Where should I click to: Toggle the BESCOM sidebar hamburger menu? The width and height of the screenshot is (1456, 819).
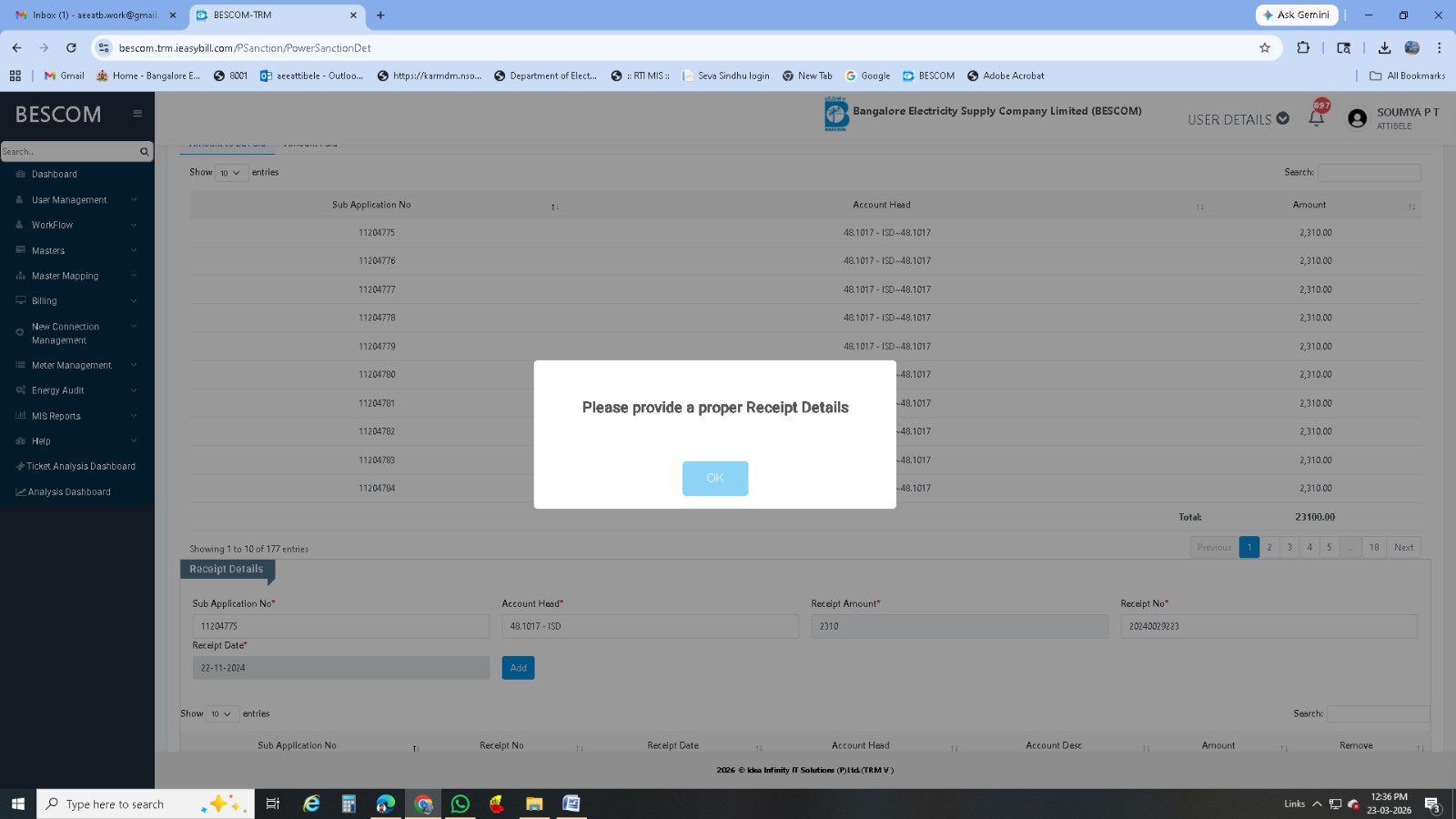coord(137,114)
